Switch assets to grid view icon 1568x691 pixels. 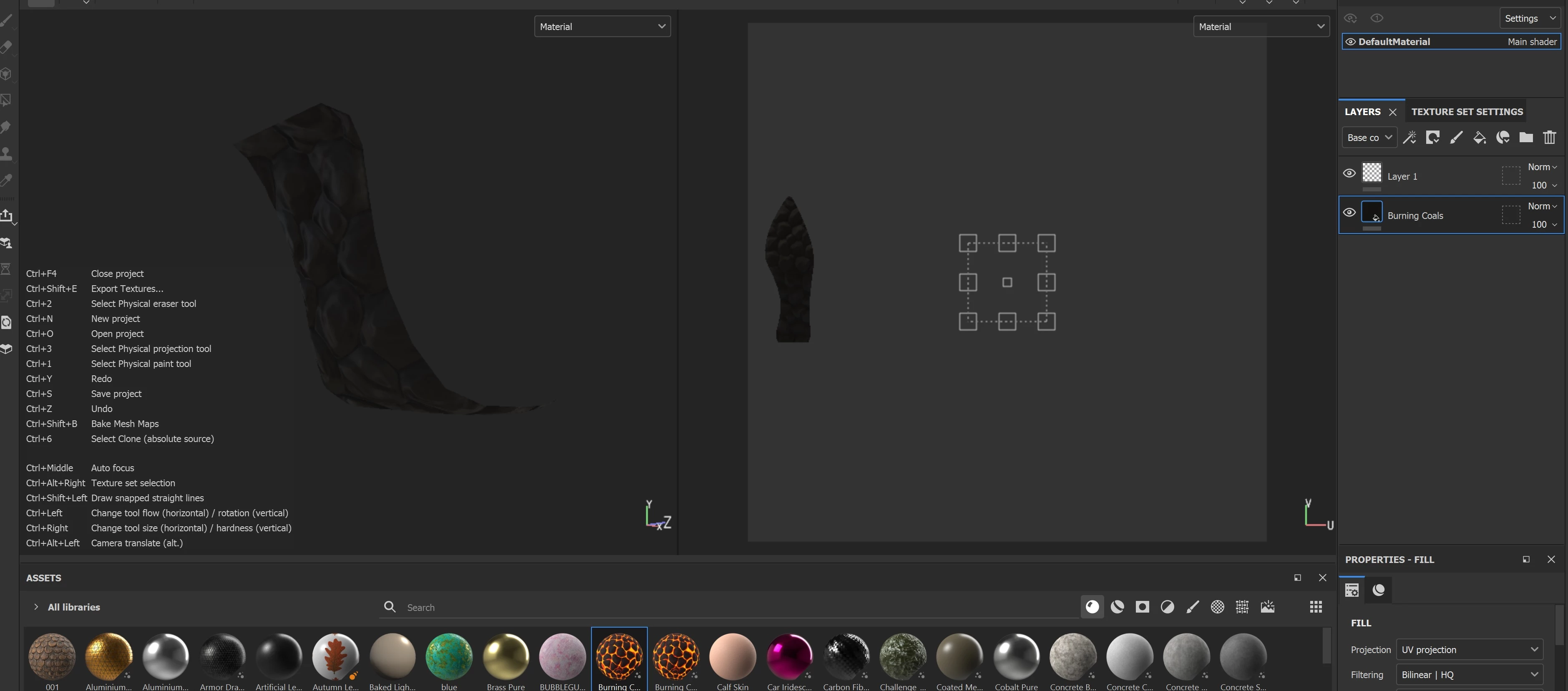click(1315, 606)
